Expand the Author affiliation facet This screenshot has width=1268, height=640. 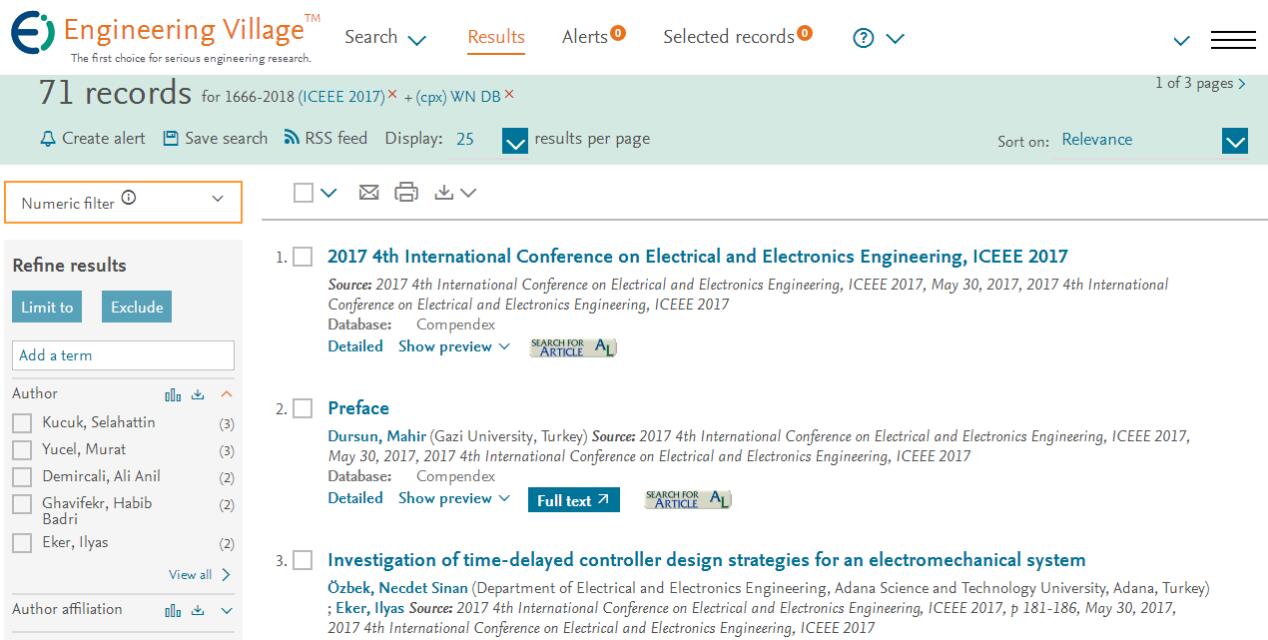225,609
